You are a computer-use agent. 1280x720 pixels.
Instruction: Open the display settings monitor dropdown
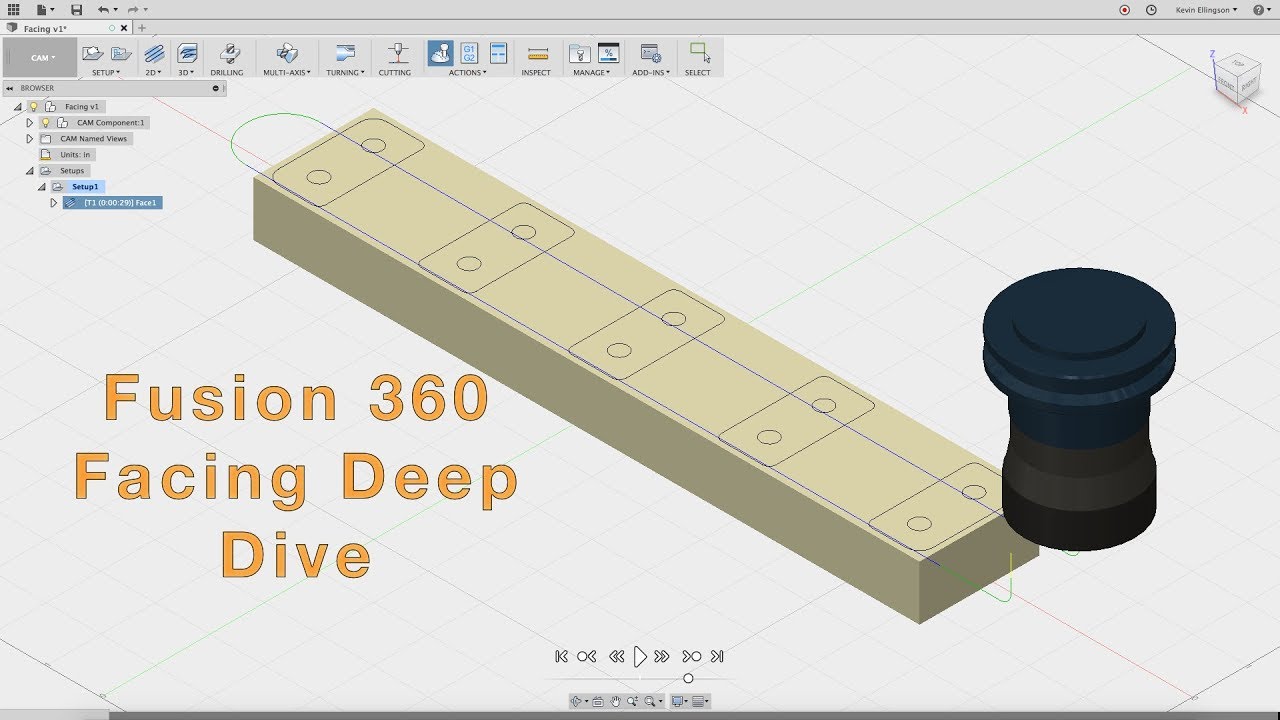click(680, 702)
